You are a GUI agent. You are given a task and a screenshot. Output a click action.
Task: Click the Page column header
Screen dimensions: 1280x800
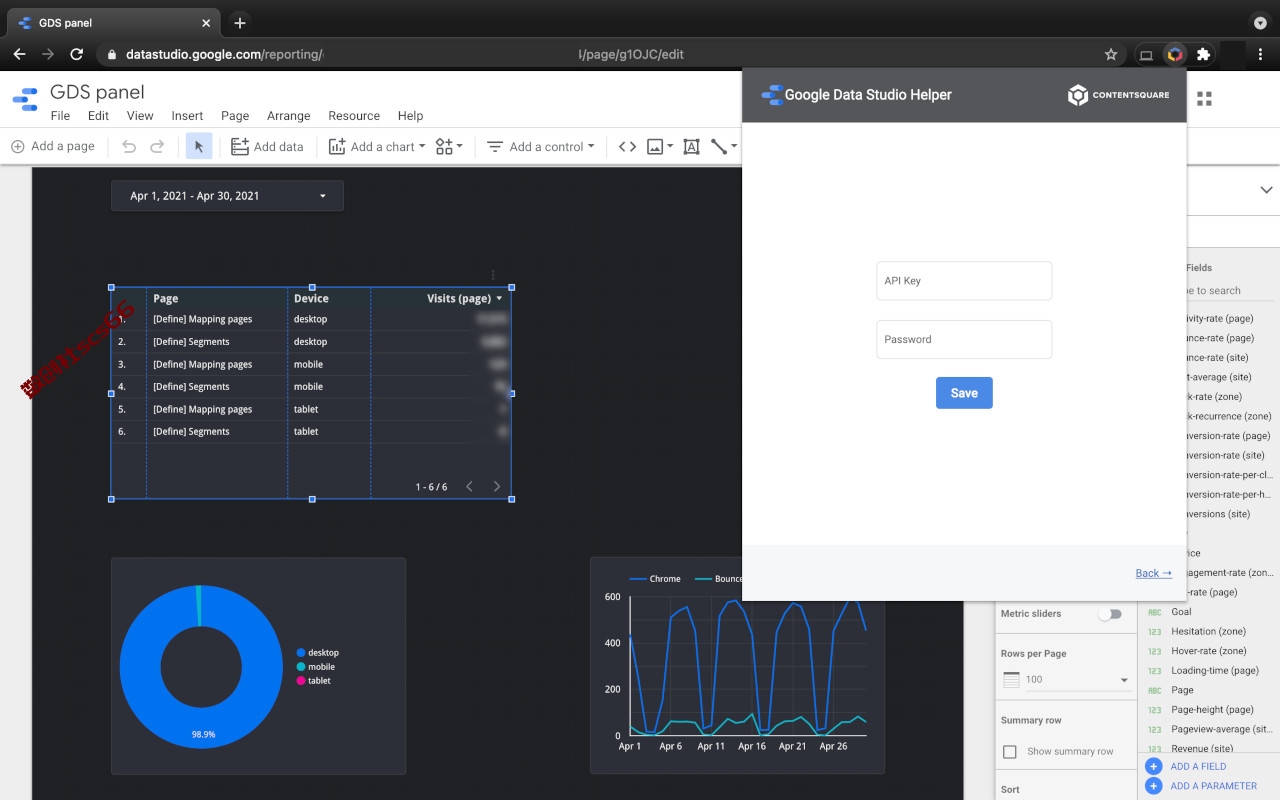click(x=166, y=298)
